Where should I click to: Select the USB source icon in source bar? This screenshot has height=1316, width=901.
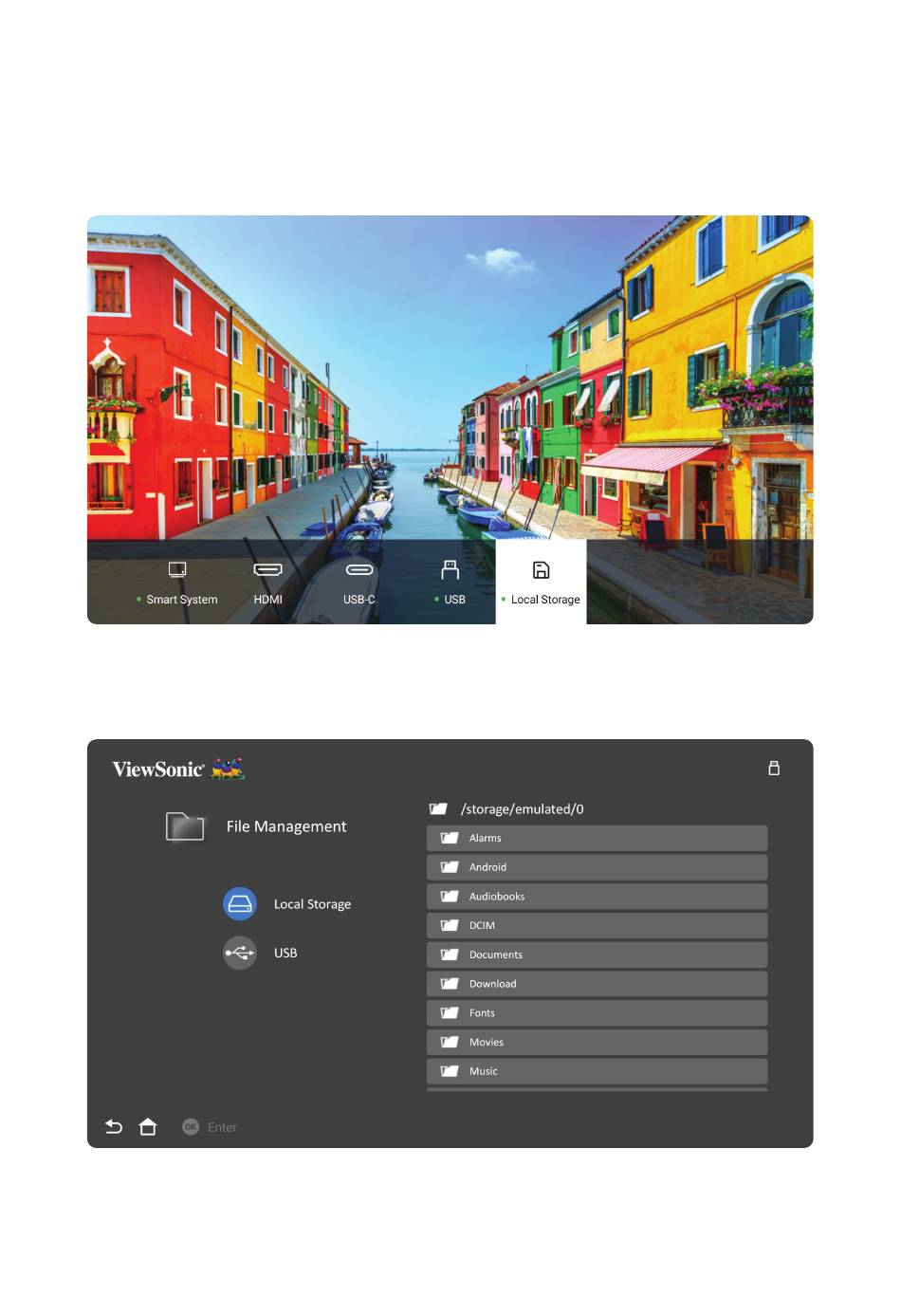click(450, 569)
